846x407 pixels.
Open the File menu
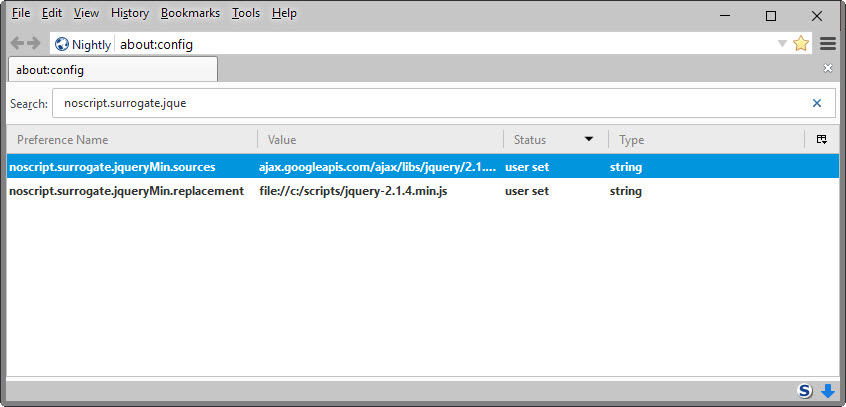21,13
